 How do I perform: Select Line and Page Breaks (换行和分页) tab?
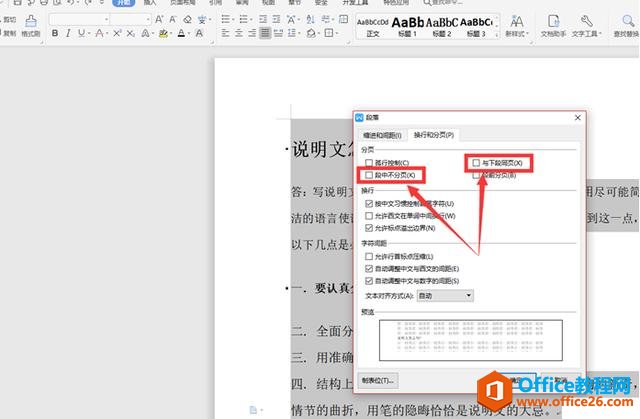tap(433, 135)
